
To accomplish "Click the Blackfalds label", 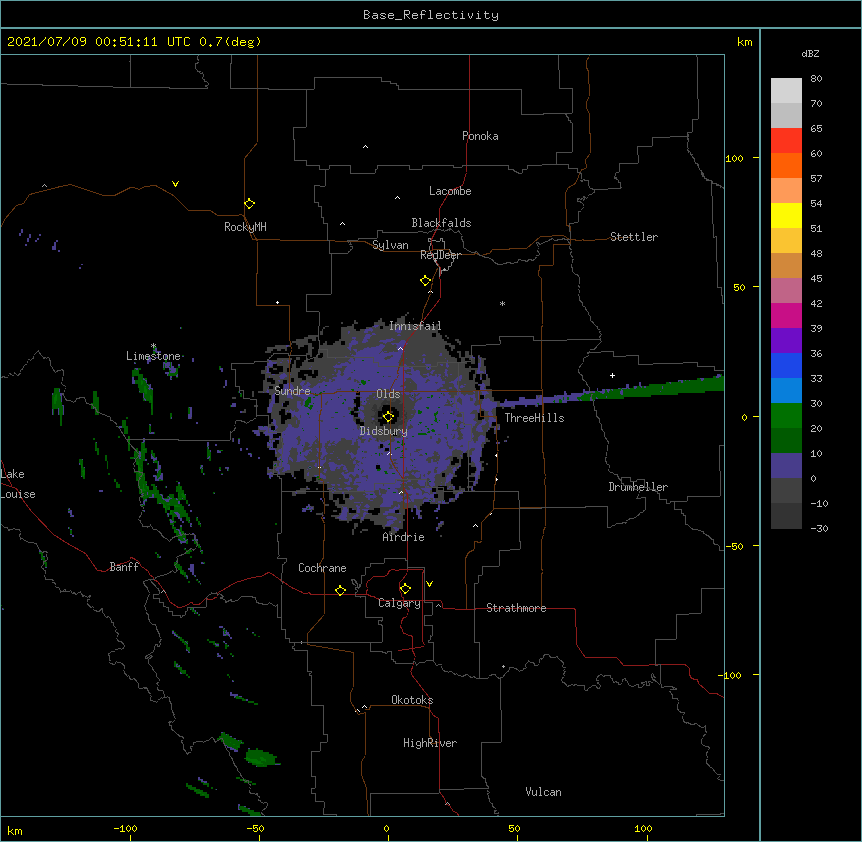I will (x=441, y=223).
